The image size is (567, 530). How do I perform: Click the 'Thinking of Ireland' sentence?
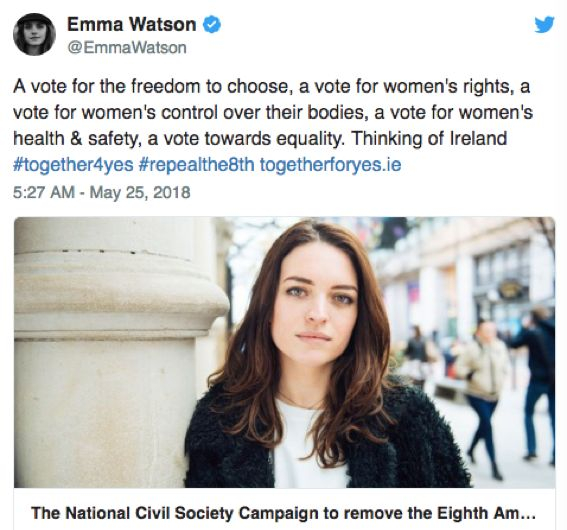[429, 139]
